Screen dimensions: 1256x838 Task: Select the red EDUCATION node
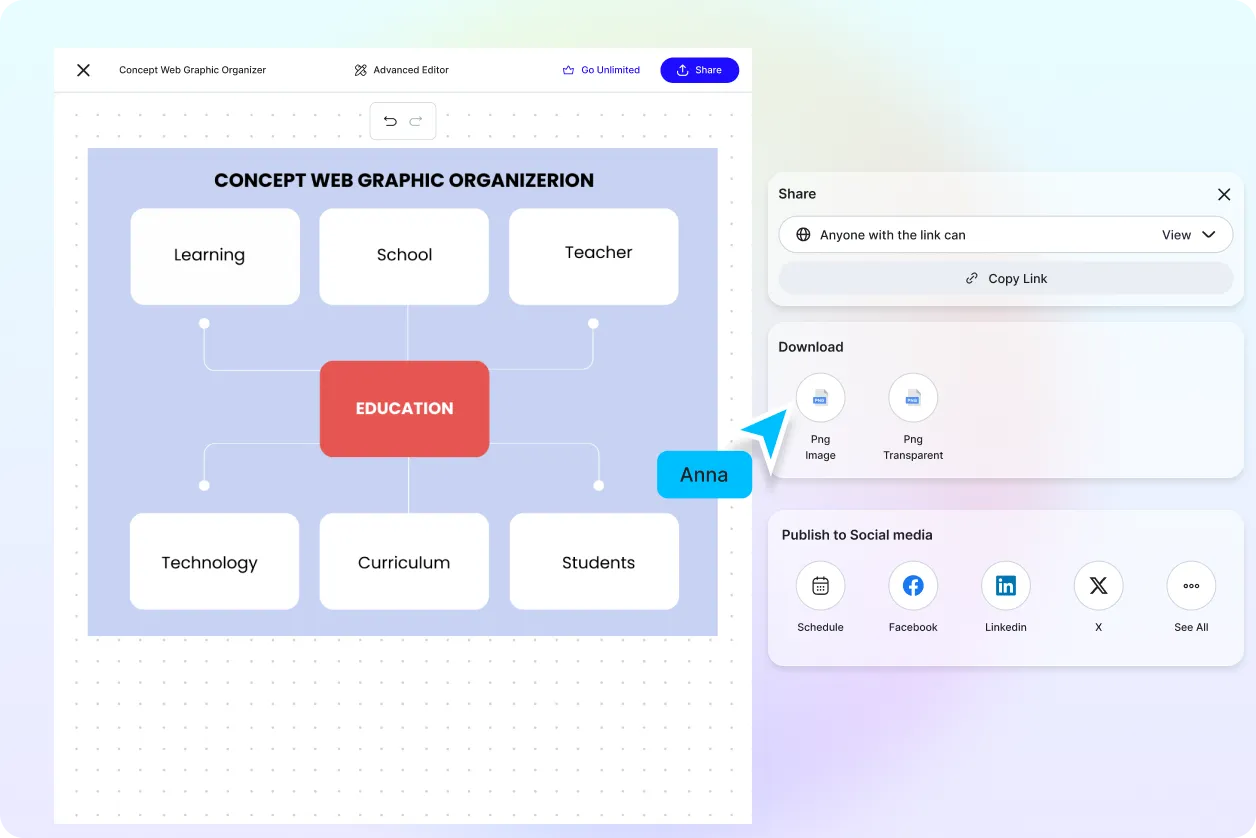point(404,408)
